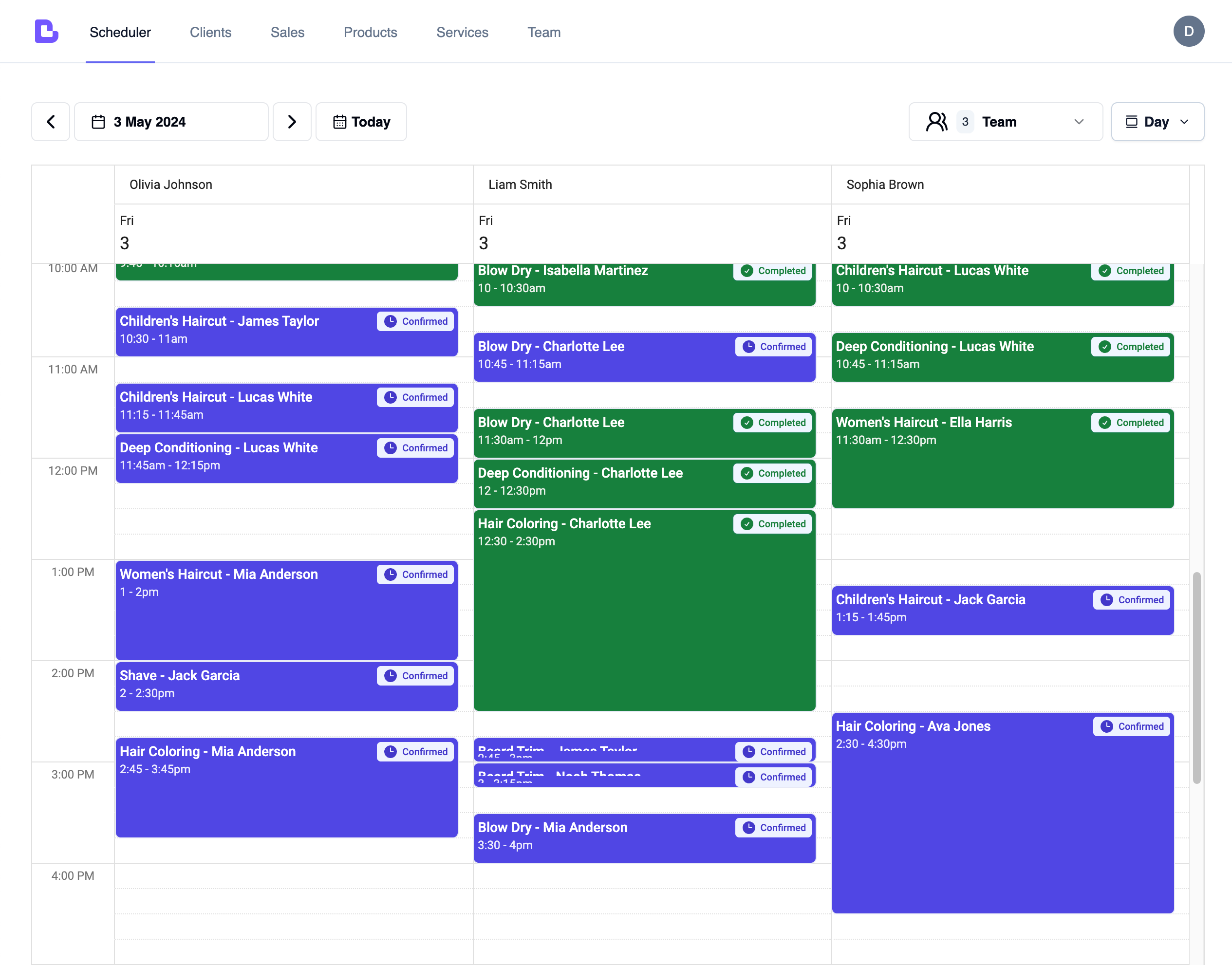Click Completed check badge on Hair Coloring - Charlotte Lee
Screen dimensions: 1232x965
(x=772, y=524)
